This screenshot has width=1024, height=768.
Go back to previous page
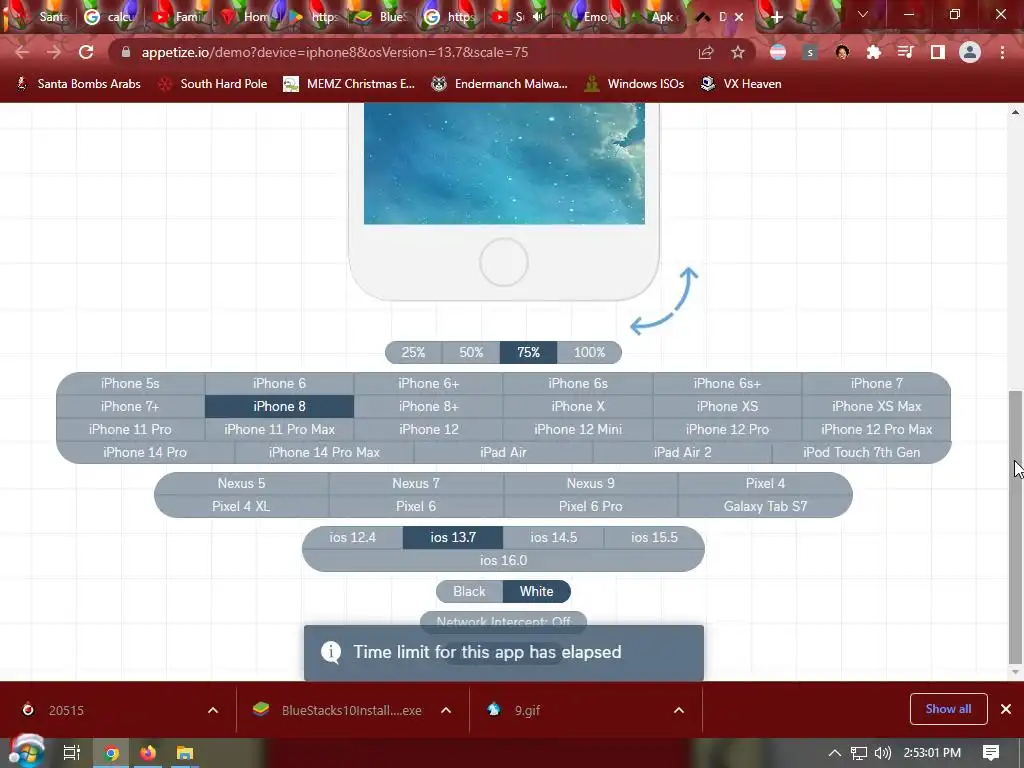point(22,52)
